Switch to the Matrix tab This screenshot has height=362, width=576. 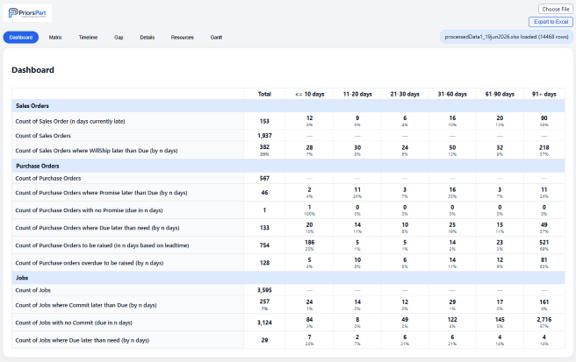[x=55, y=37]
